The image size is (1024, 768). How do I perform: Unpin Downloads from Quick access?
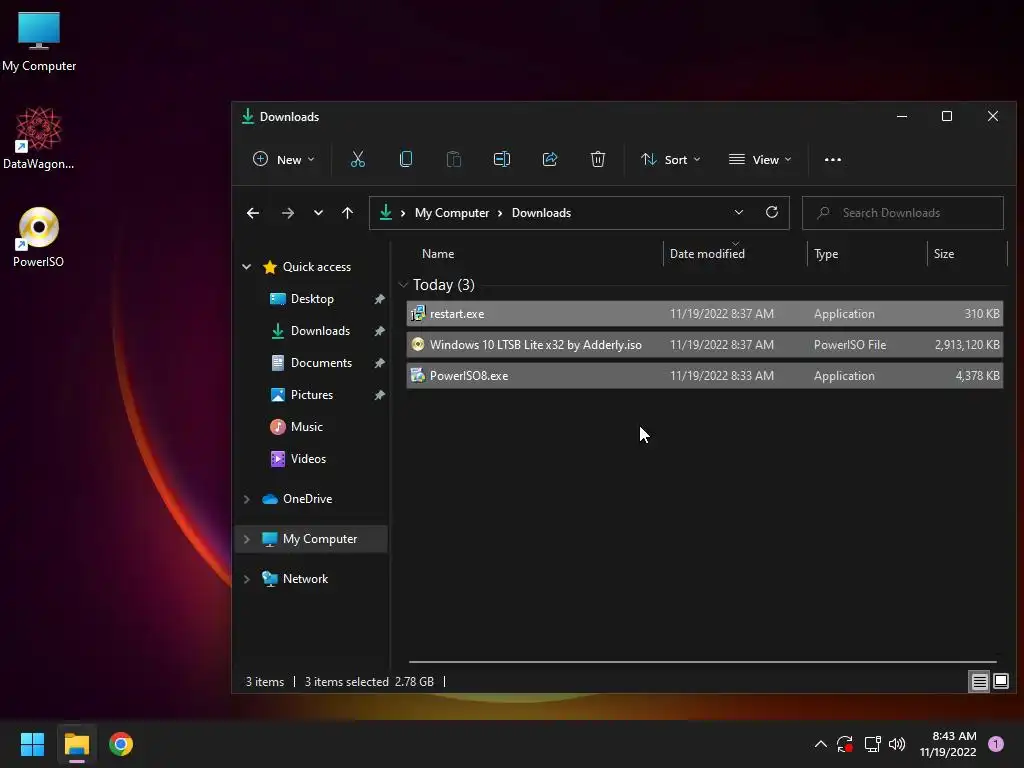coord(379,331)
